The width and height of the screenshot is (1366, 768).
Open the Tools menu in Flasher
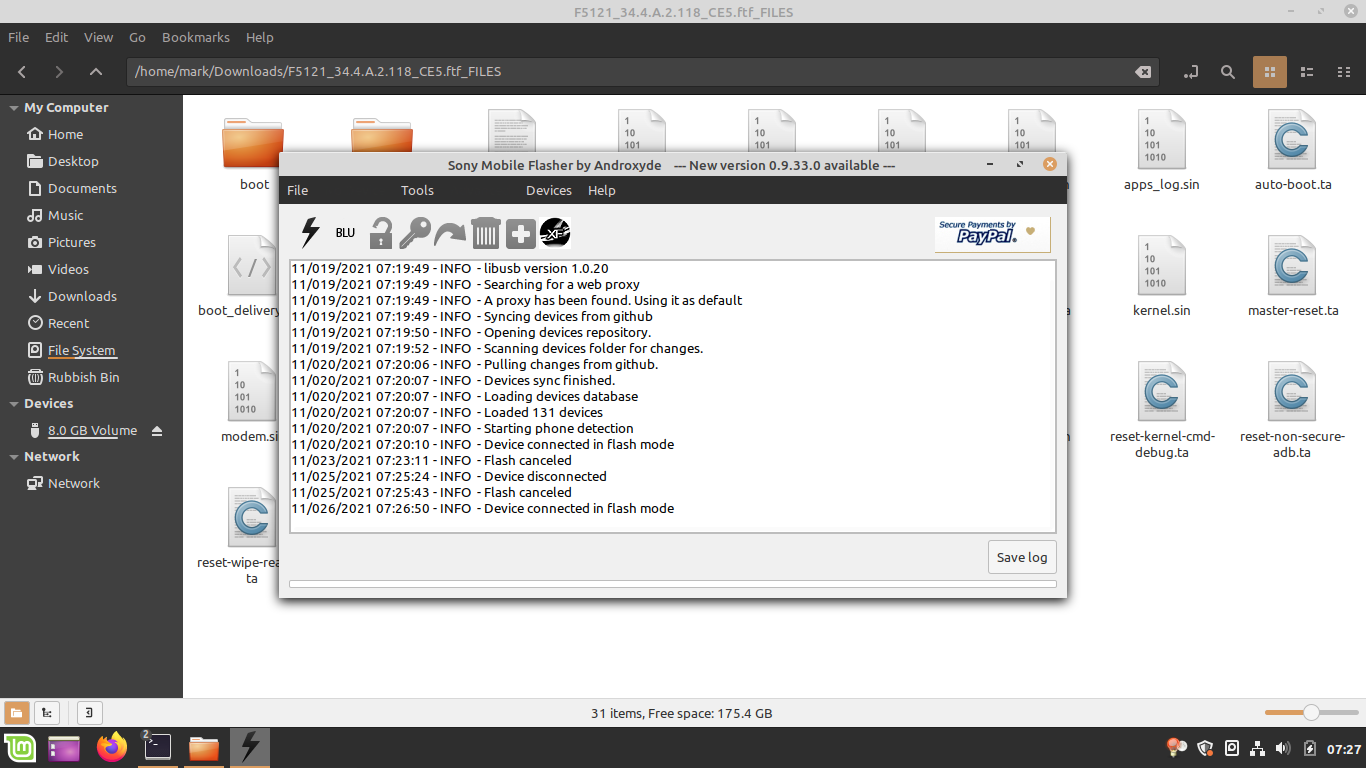417,191
